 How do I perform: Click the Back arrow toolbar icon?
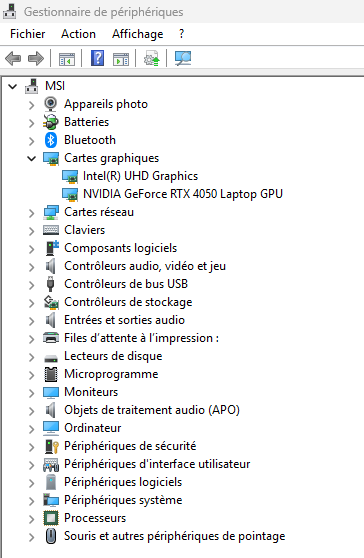coord(13,58)
